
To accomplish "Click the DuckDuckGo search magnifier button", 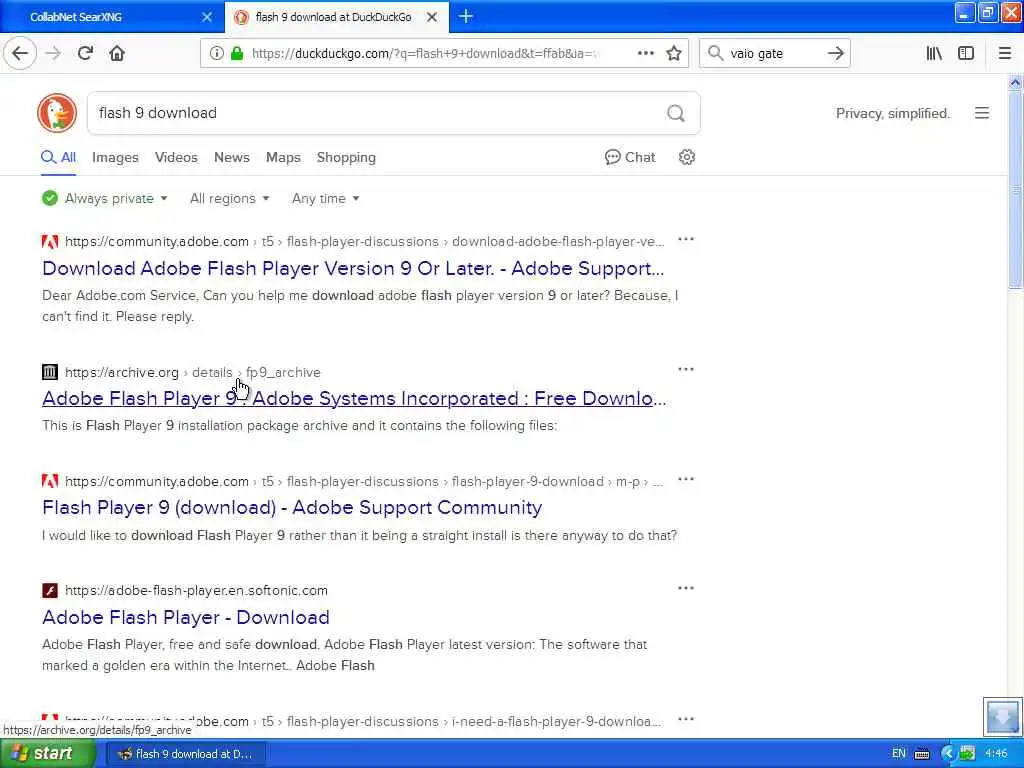I will 676,113.
